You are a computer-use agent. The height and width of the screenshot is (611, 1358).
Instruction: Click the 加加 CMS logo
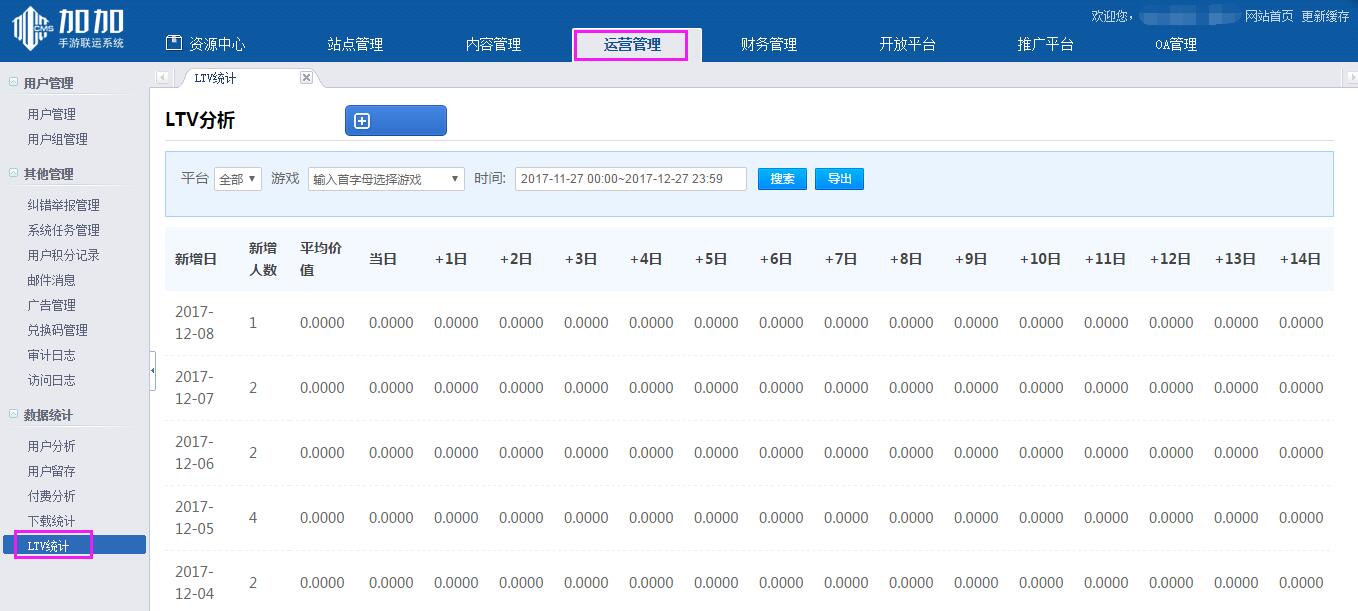pos(68,27)
